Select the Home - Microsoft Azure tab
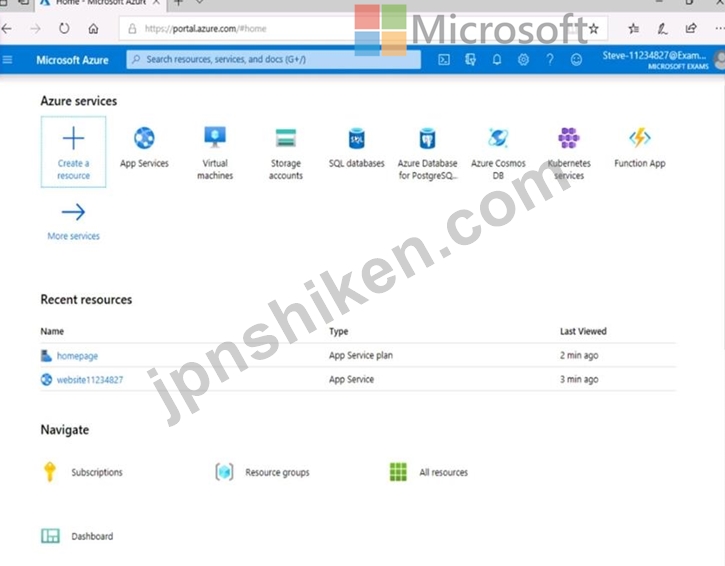 [x=101, y=3]
